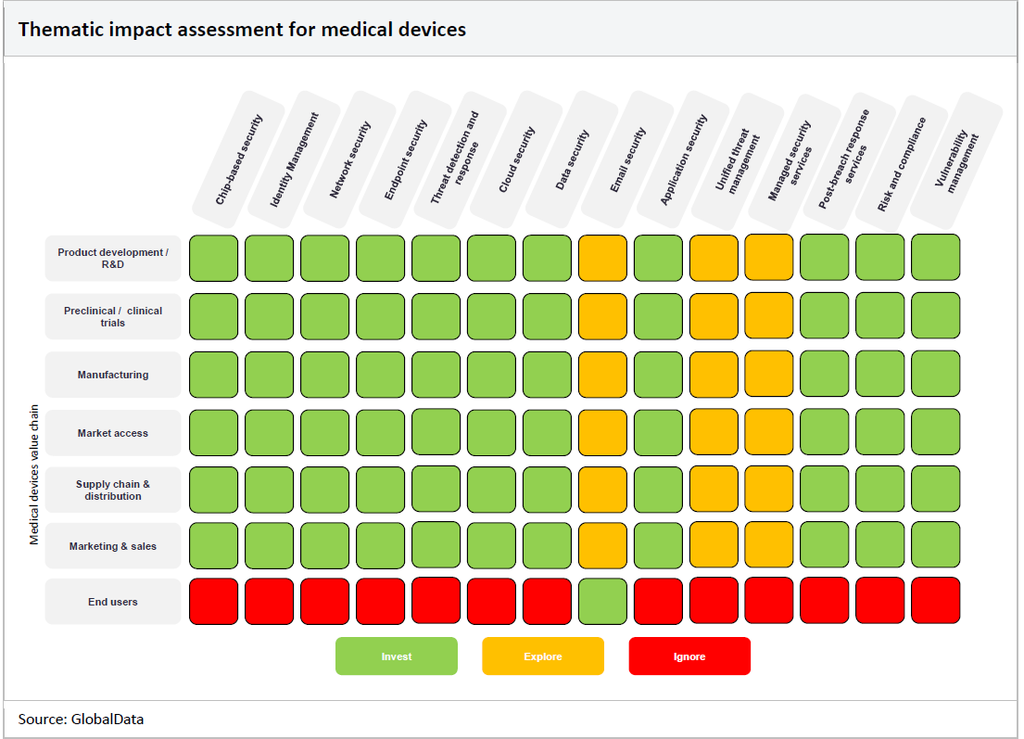Screen dimensions: 1024x739
Task: Select the Marketing & sales row label
Action: 113,546
